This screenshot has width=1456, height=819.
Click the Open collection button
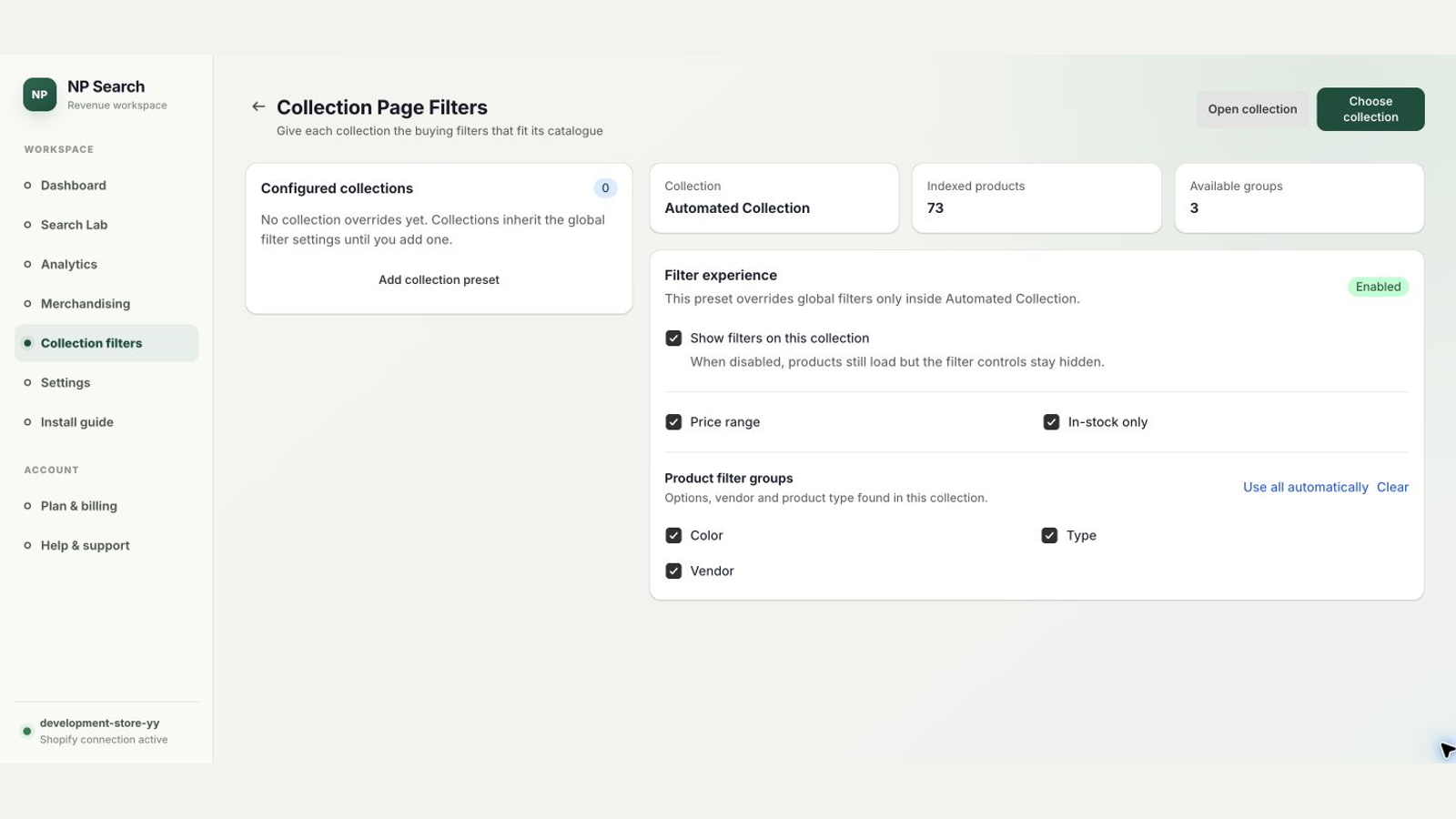(x=1252, y=109)
